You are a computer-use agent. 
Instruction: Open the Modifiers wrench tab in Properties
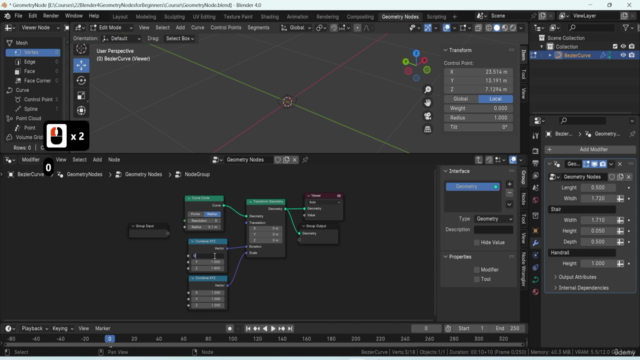click(535, 243)
